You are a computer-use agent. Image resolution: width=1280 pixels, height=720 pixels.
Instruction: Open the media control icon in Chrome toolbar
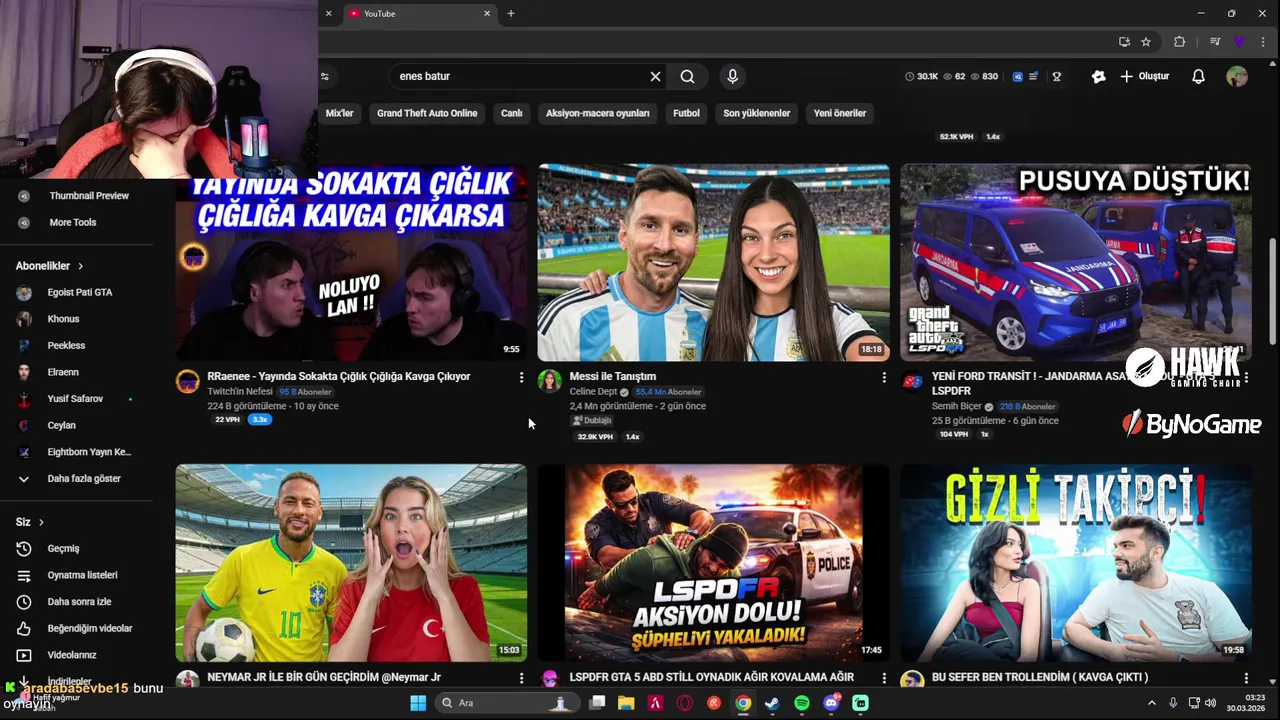point(1215,41)
